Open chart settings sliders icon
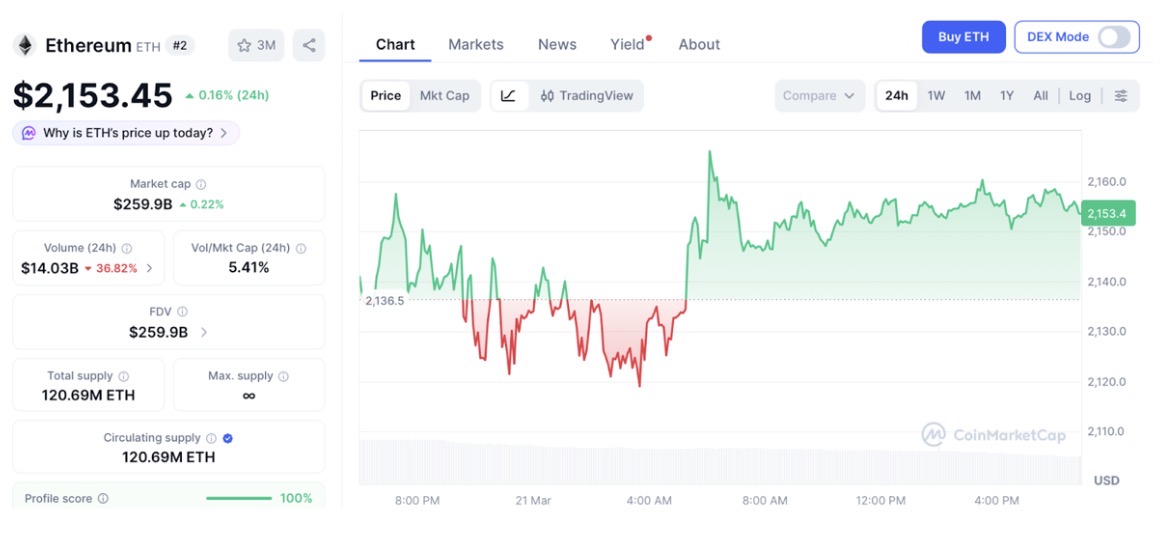Screen dimensions: 1168x535 (x=1121, y=96)
